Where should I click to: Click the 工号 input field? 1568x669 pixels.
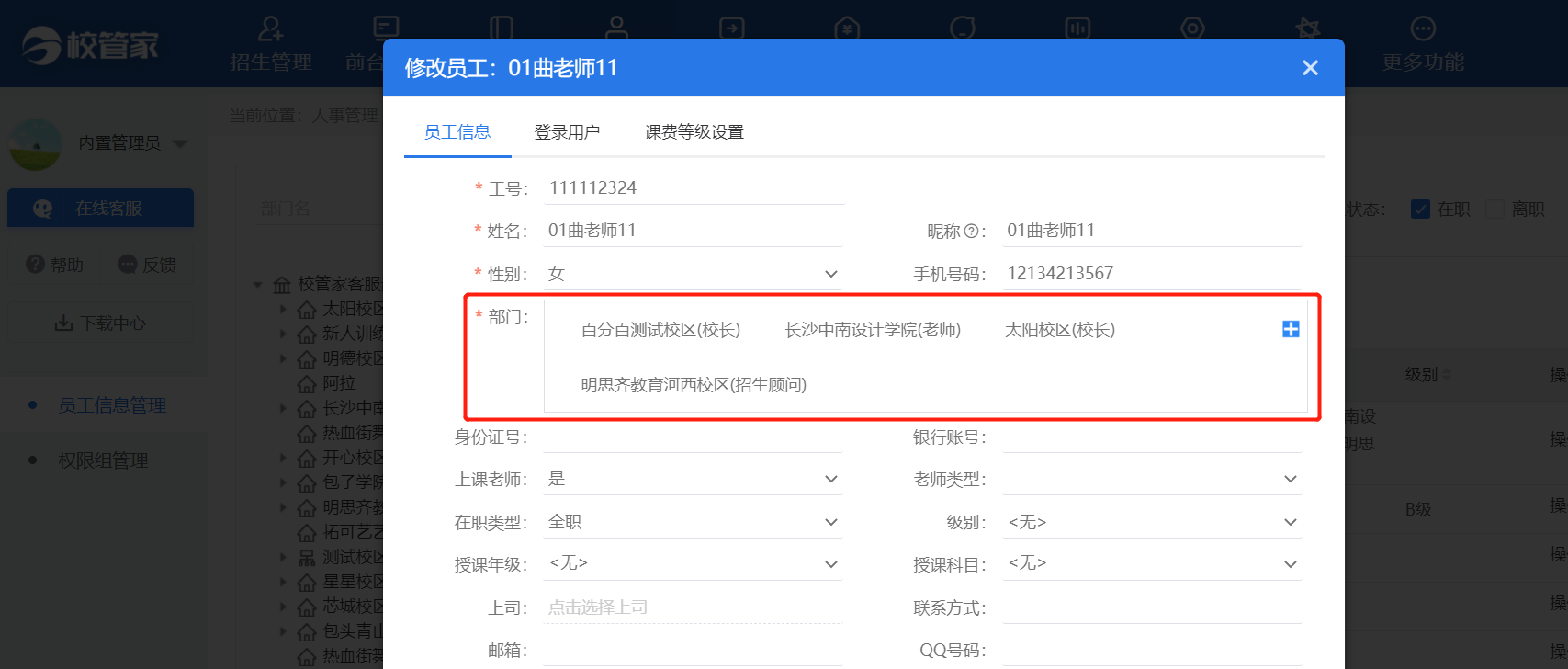pyautogui.click(x=694, y=188)
